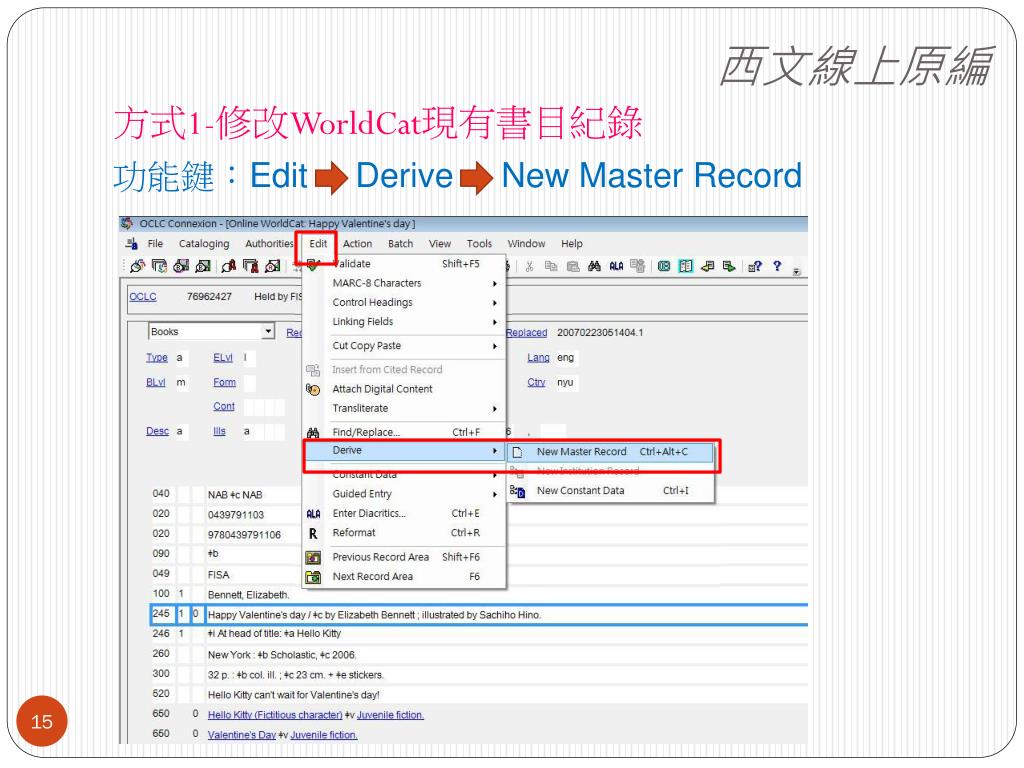Click ISBN 9780439791106 in the 020 field
1024x768 pixels.
tap(244, 535)
